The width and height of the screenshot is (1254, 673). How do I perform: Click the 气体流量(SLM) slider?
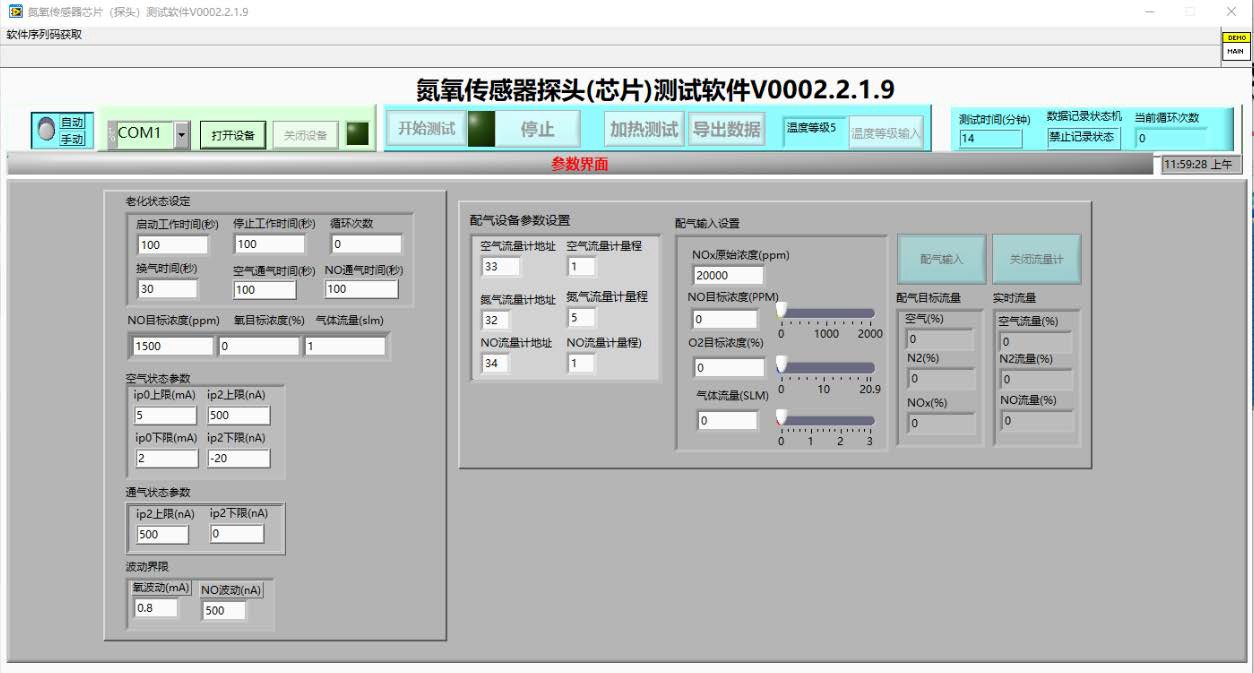tap(827, 419)
